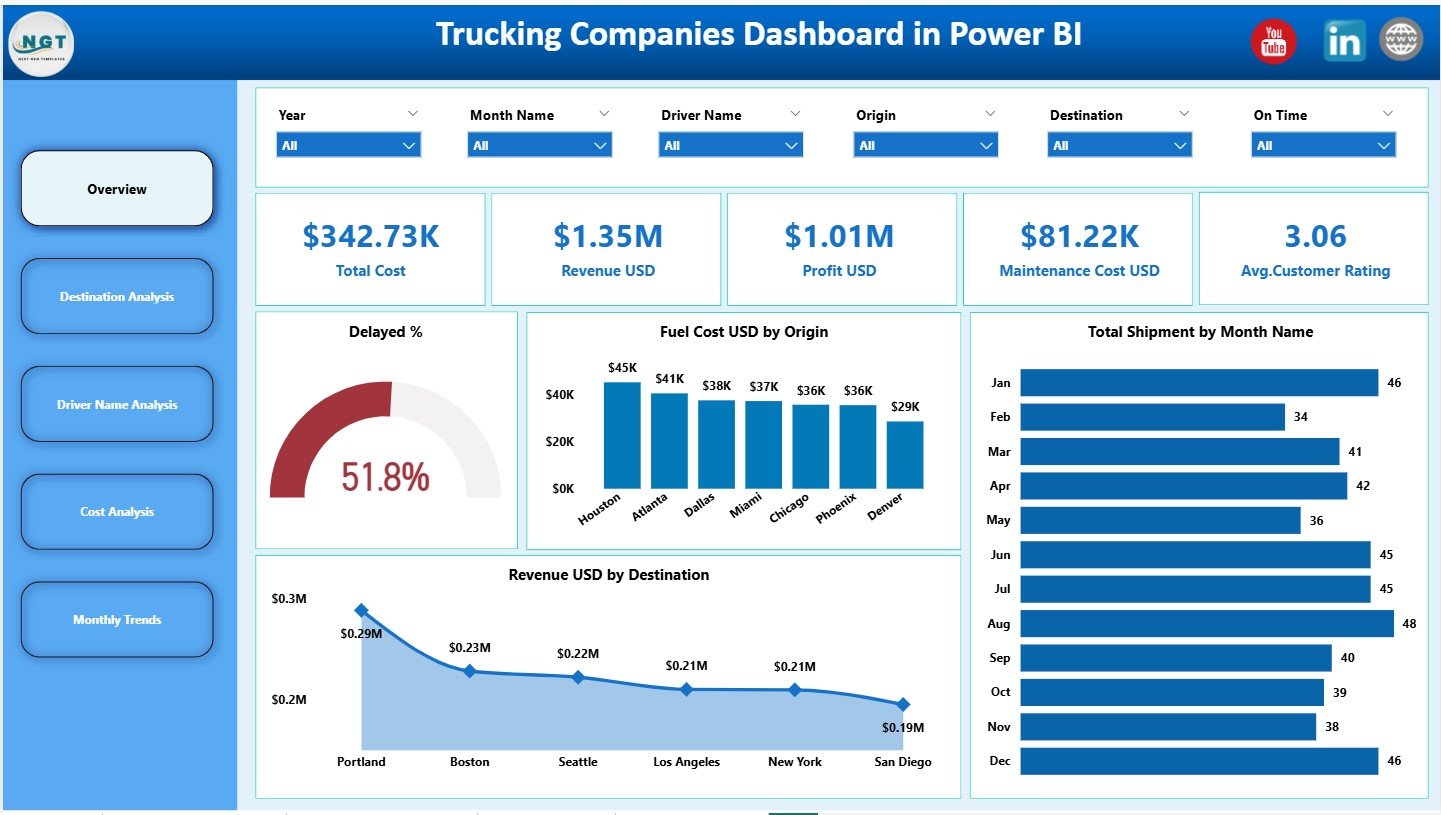Screen dimensions: 1441x815
Task: Expand the Year slicer dropdown
Action: pyautogui.click(x=411, y=145)
